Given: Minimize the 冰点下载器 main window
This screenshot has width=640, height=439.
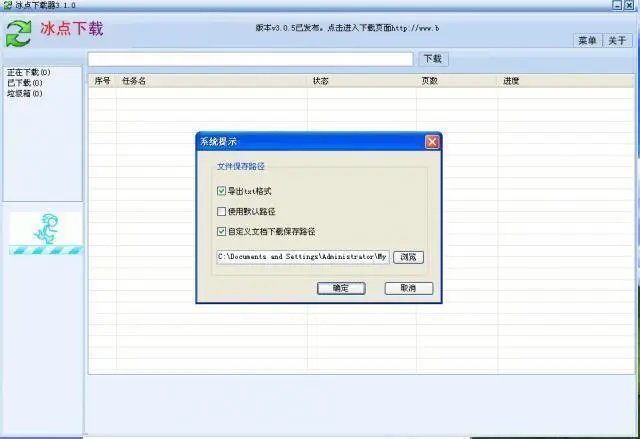Looking at the screenshot, I should pos(617,5).
